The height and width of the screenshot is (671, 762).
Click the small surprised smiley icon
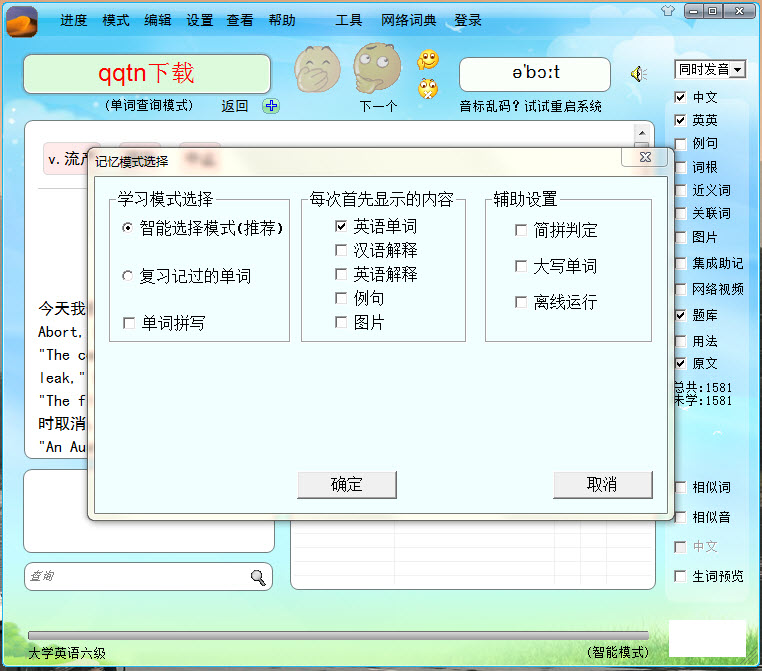[428, 89]
